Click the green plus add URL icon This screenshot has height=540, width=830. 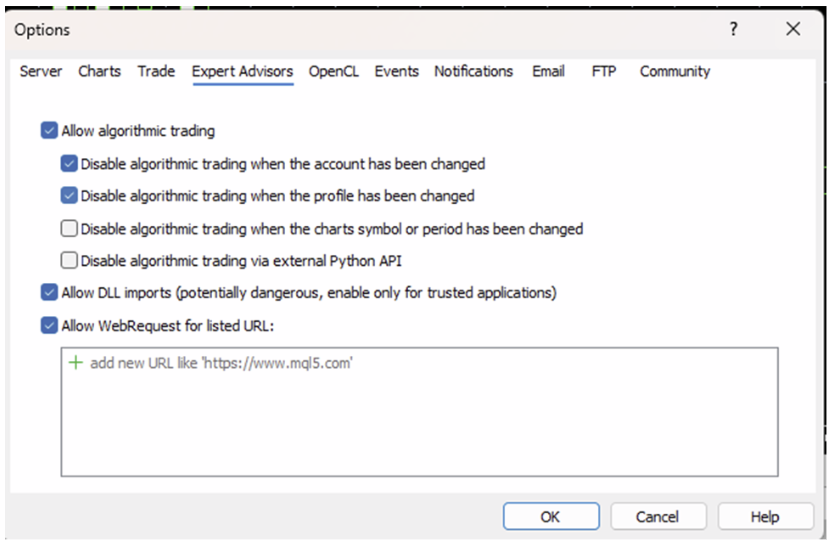[76, 363]
